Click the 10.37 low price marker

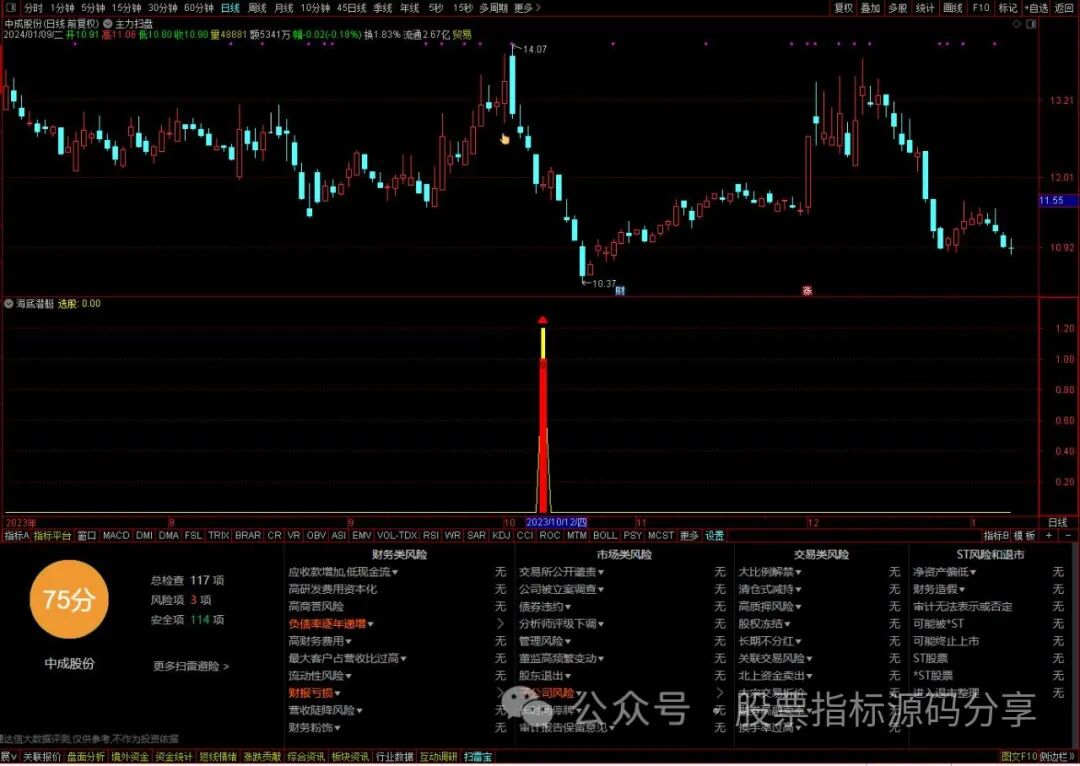click(603, 283)
